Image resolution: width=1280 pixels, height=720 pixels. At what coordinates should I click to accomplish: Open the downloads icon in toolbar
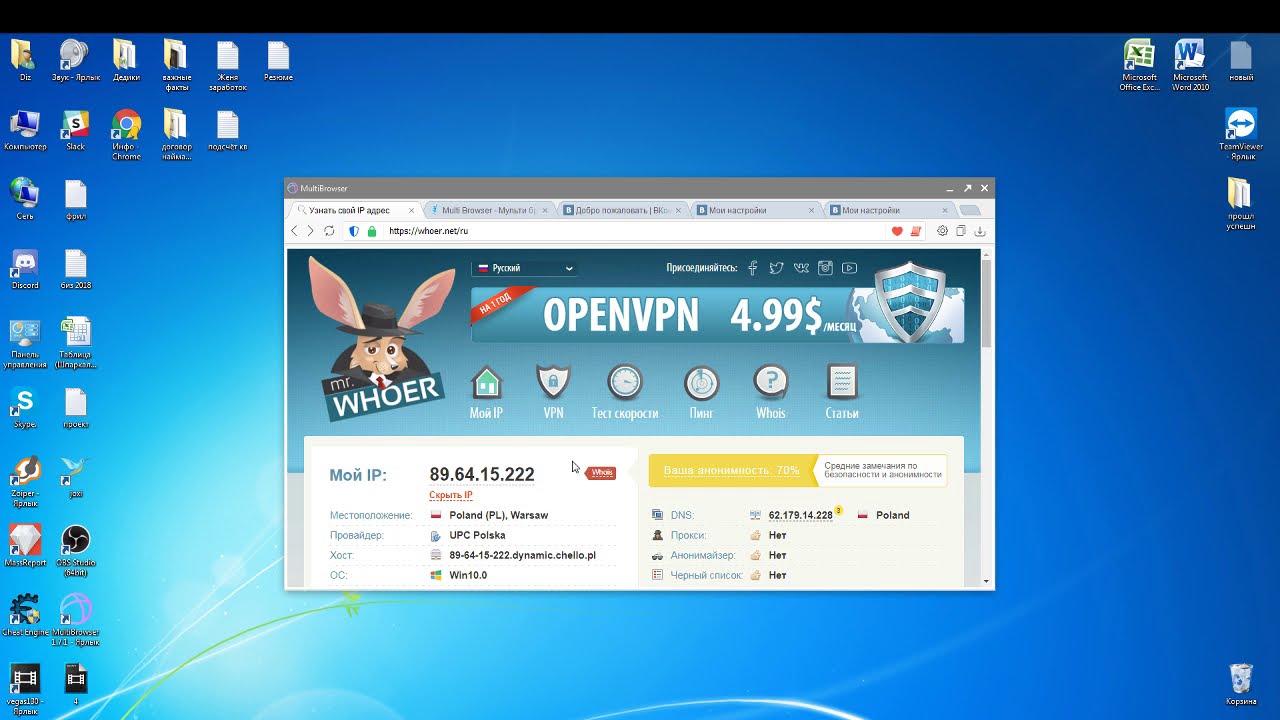(x=980, y=231)
